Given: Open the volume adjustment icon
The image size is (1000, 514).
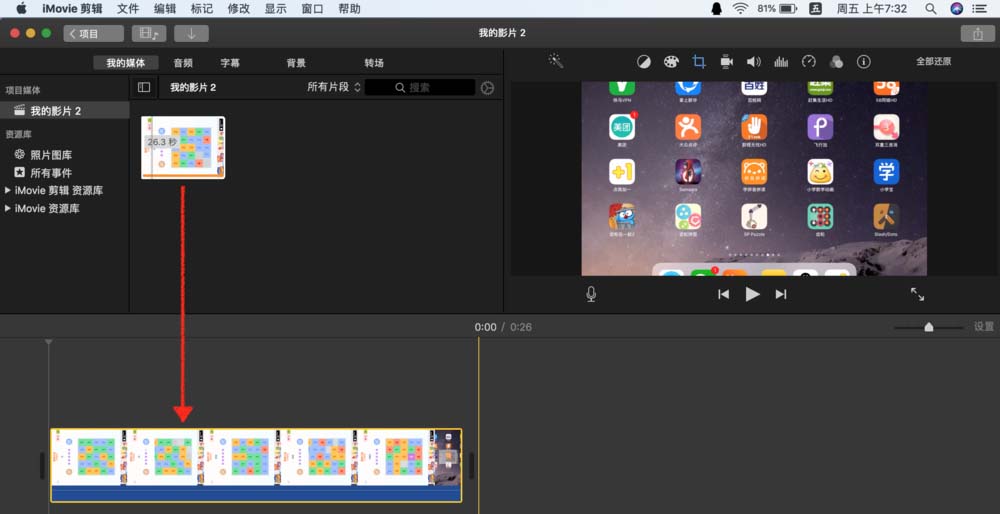Looking at the screenshot, I should click(754, 62).
